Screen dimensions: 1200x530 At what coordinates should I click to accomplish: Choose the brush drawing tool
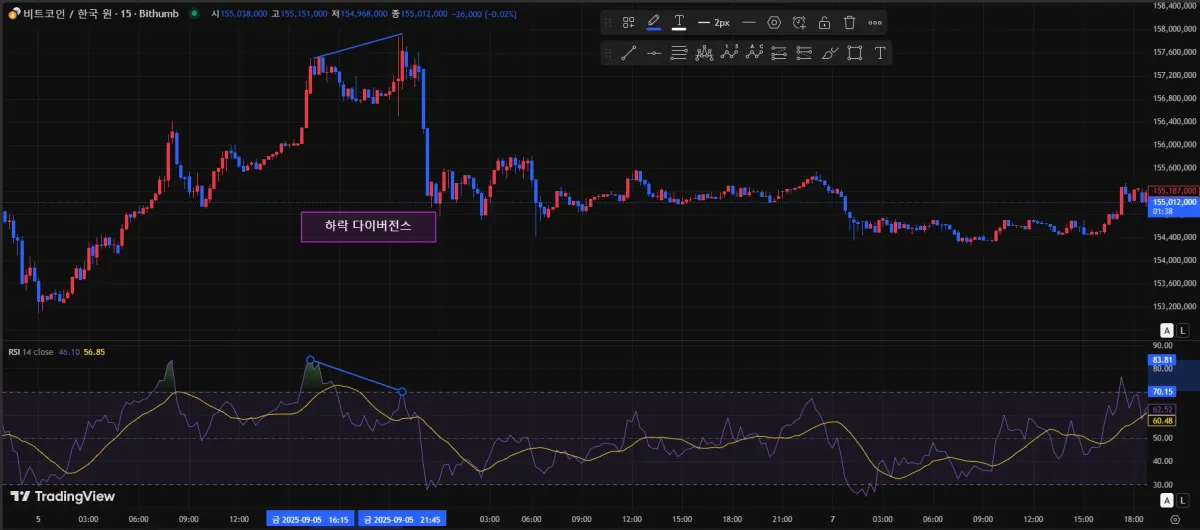click(829, 53)
